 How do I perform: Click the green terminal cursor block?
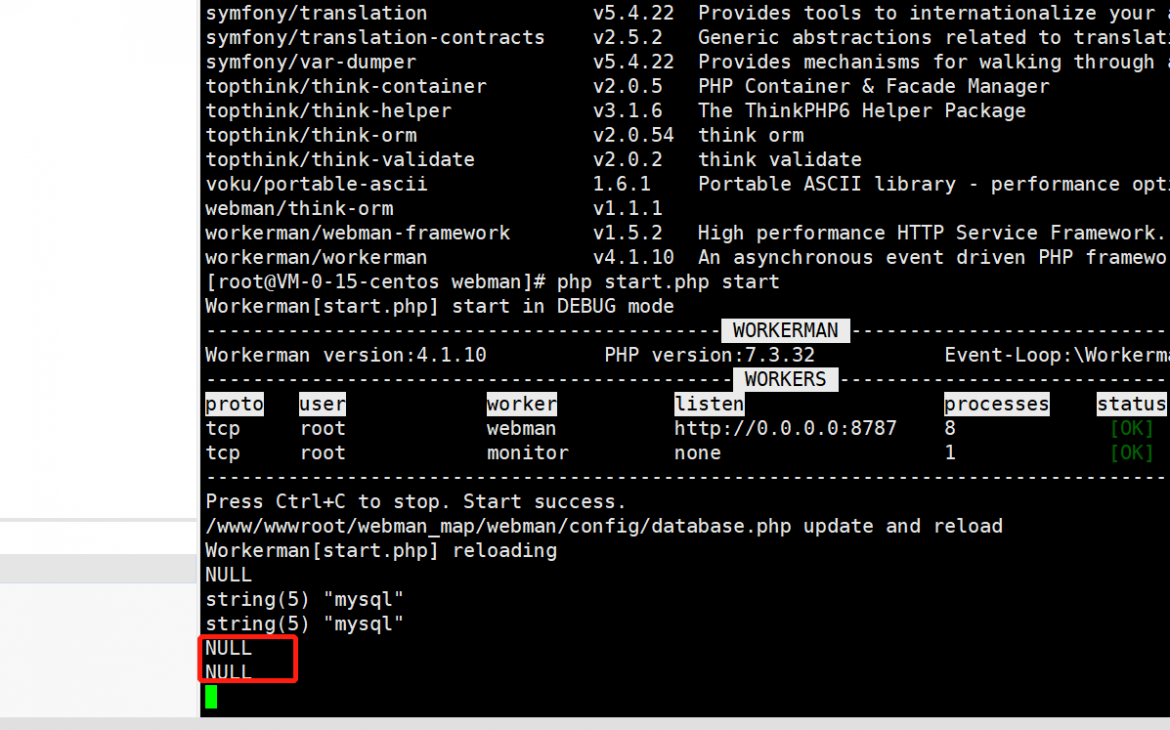coord(211,697)
